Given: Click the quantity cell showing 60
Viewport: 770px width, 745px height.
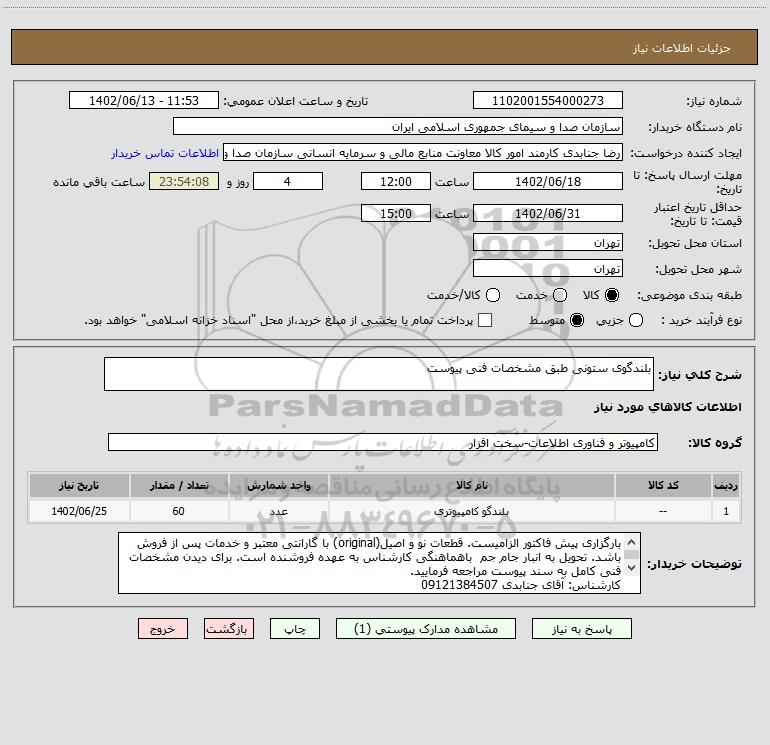Looking at the screenshot, I should pyautogui.click(x=179, y=511).
